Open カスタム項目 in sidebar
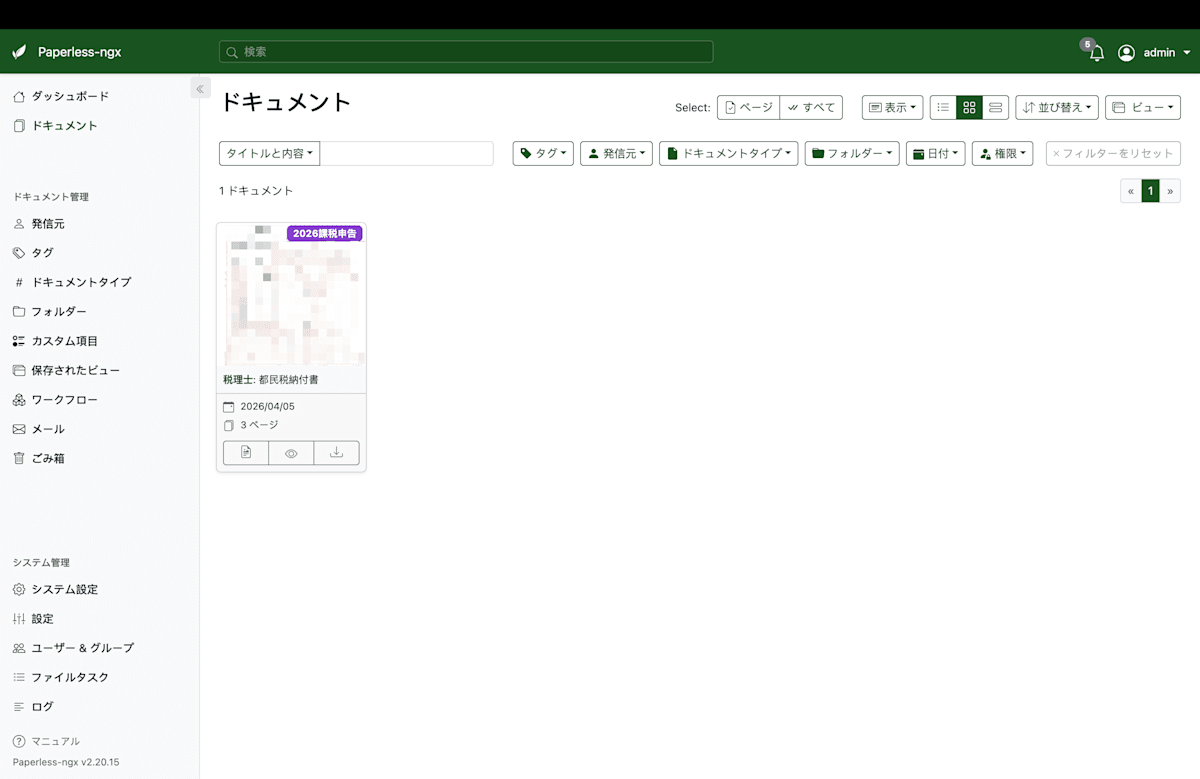This screenshot has height=779, width=1200. (x=55, y=341)
